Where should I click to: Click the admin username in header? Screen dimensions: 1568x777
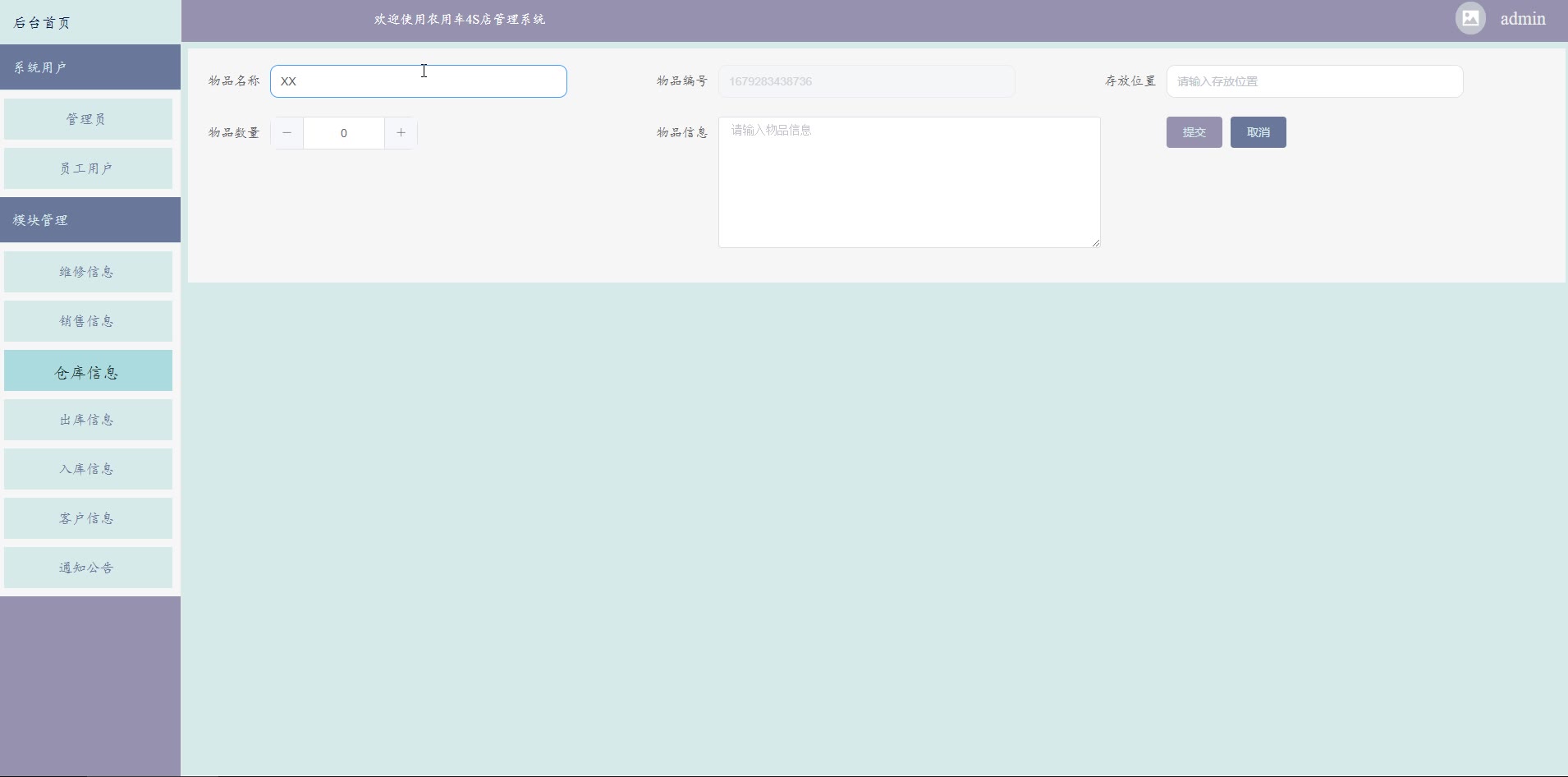tap(1523, 19)
